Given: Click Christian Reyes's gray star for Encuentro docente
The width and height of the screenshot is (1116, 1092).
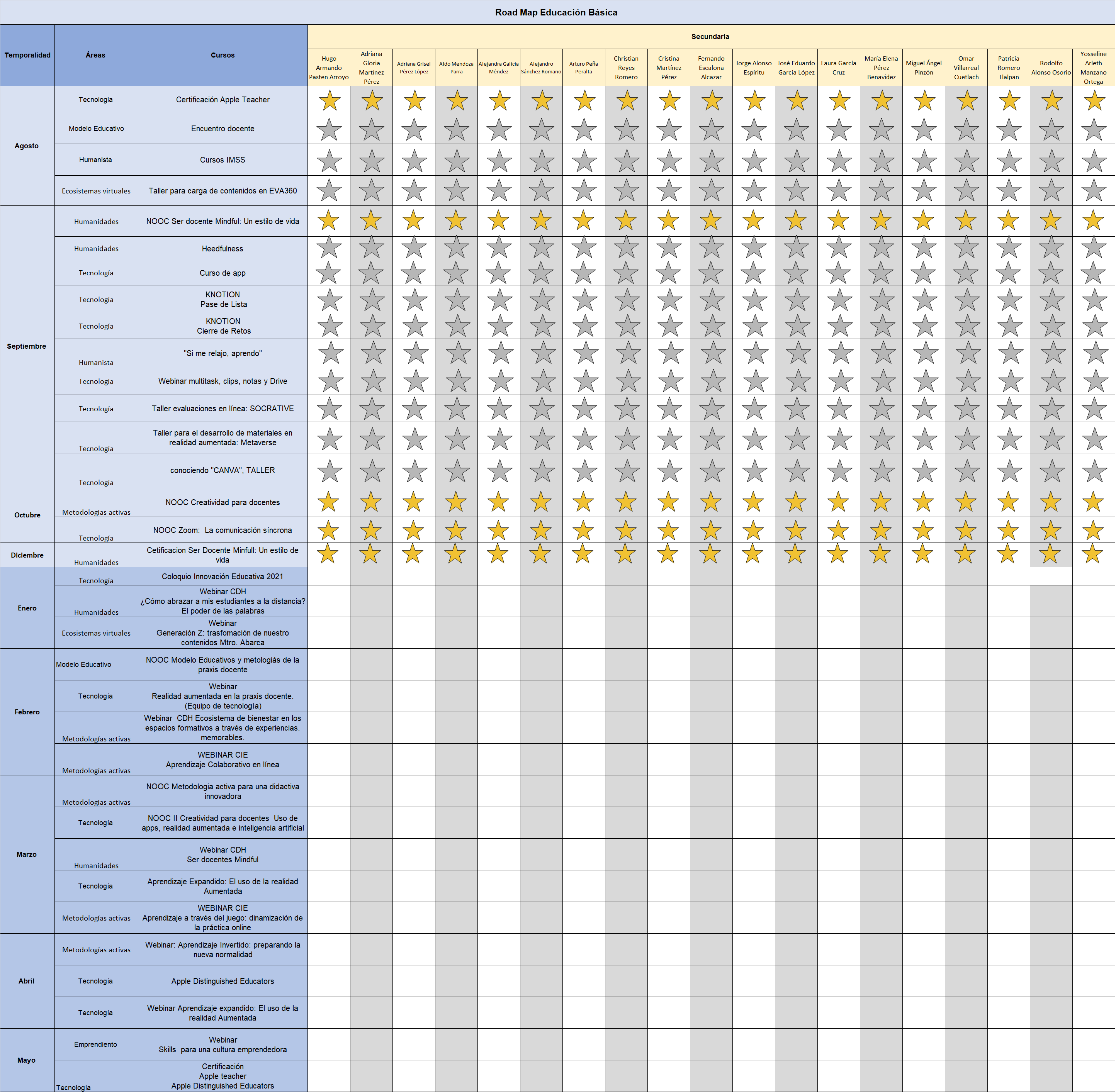Looking at the screenshot, I should [627, 130].
